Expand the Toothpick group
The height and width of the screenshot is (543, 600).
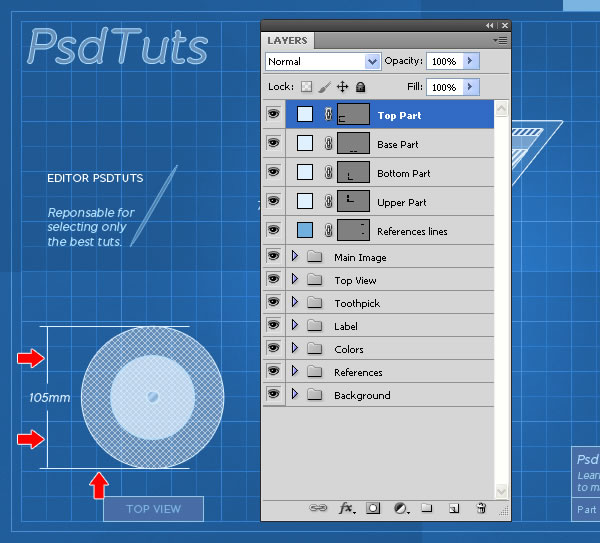[x=294, y=302]
